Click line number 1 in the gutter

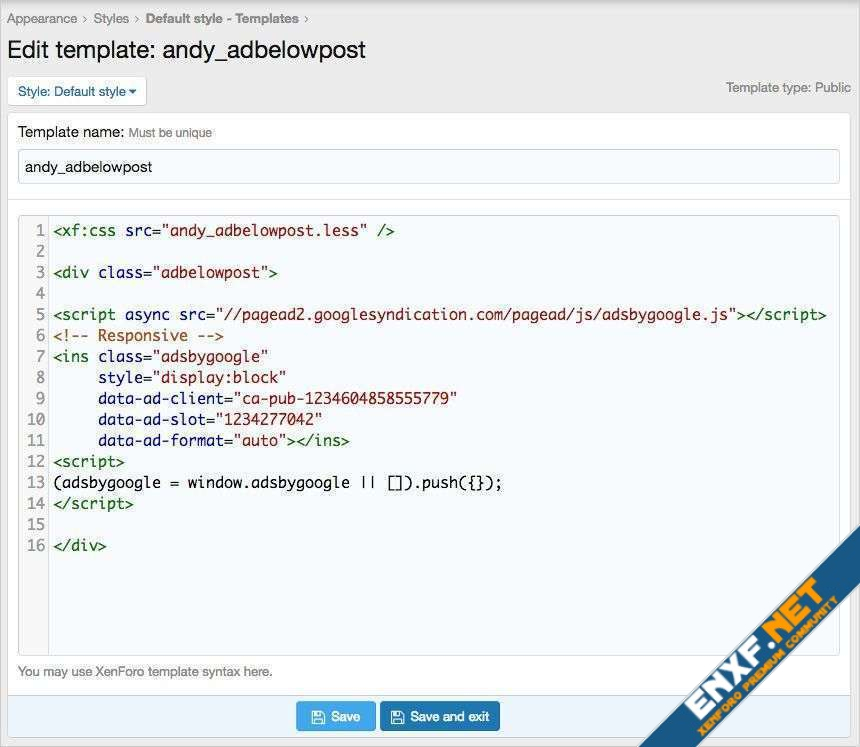click(40, 231)
